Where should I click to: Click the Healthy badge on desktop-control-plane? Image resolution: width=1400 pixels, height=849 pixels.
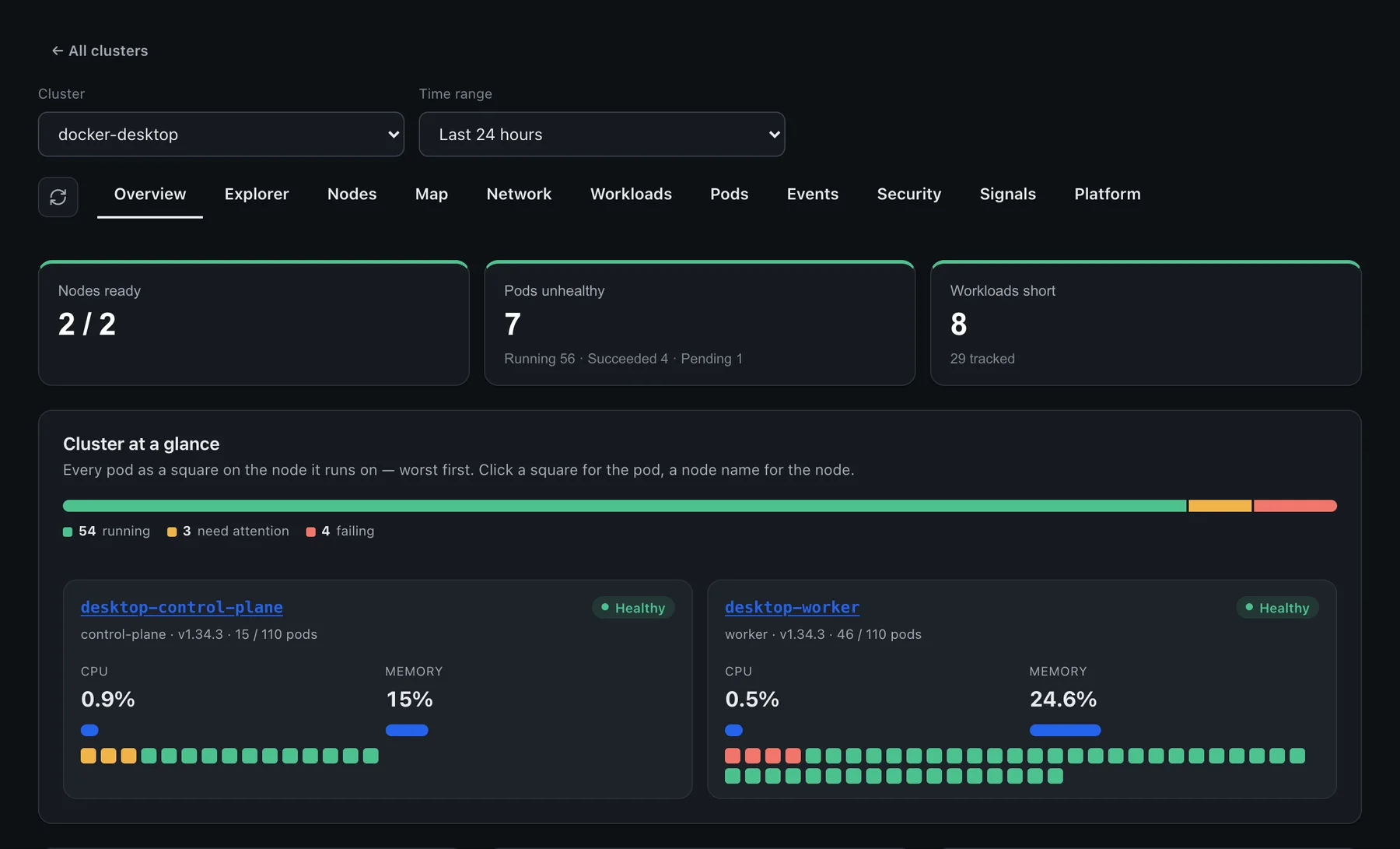tap(633, 608)
